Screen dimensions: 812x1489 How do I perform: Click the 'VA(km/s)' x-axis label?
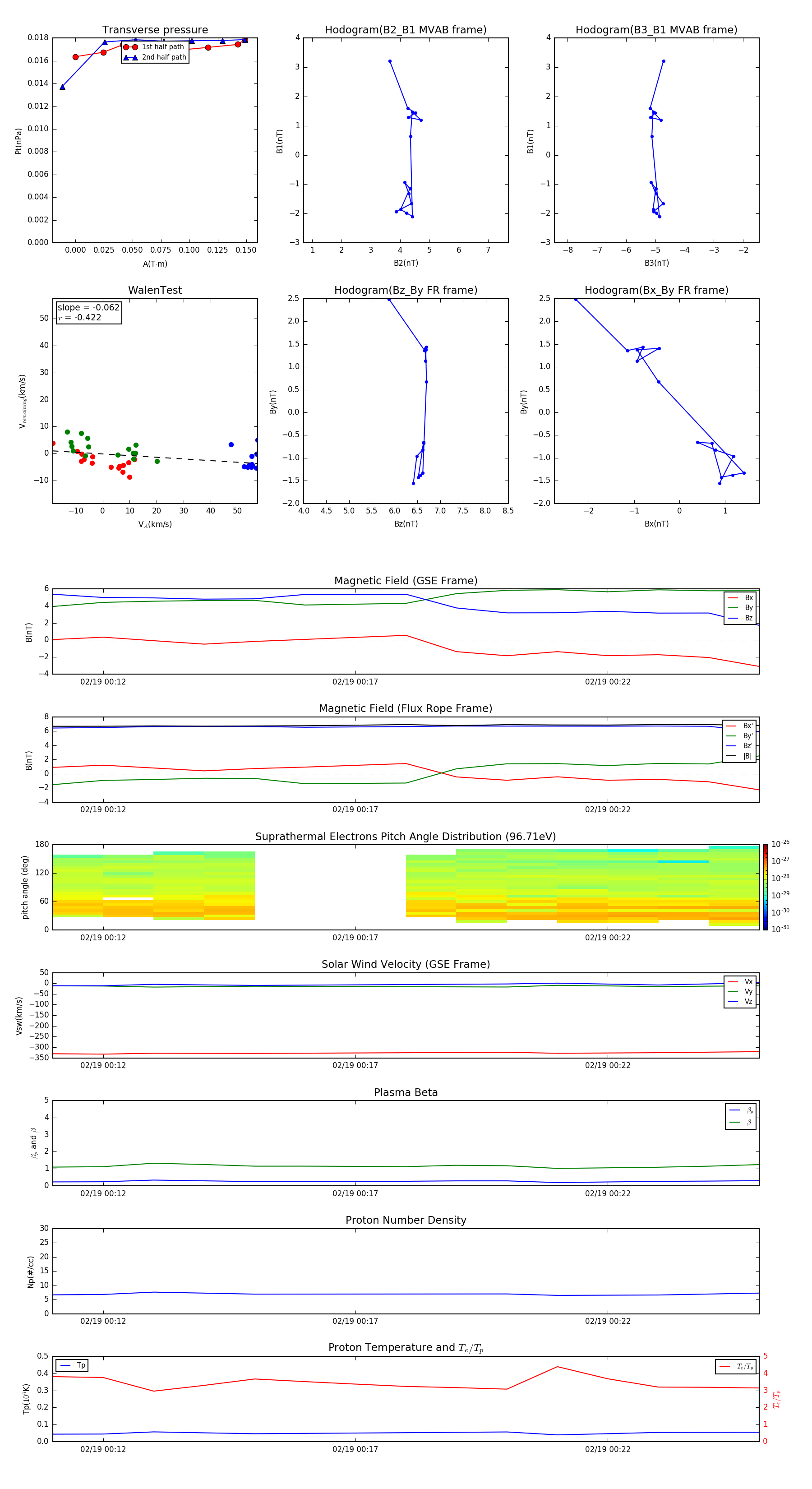tap(155, 524)
